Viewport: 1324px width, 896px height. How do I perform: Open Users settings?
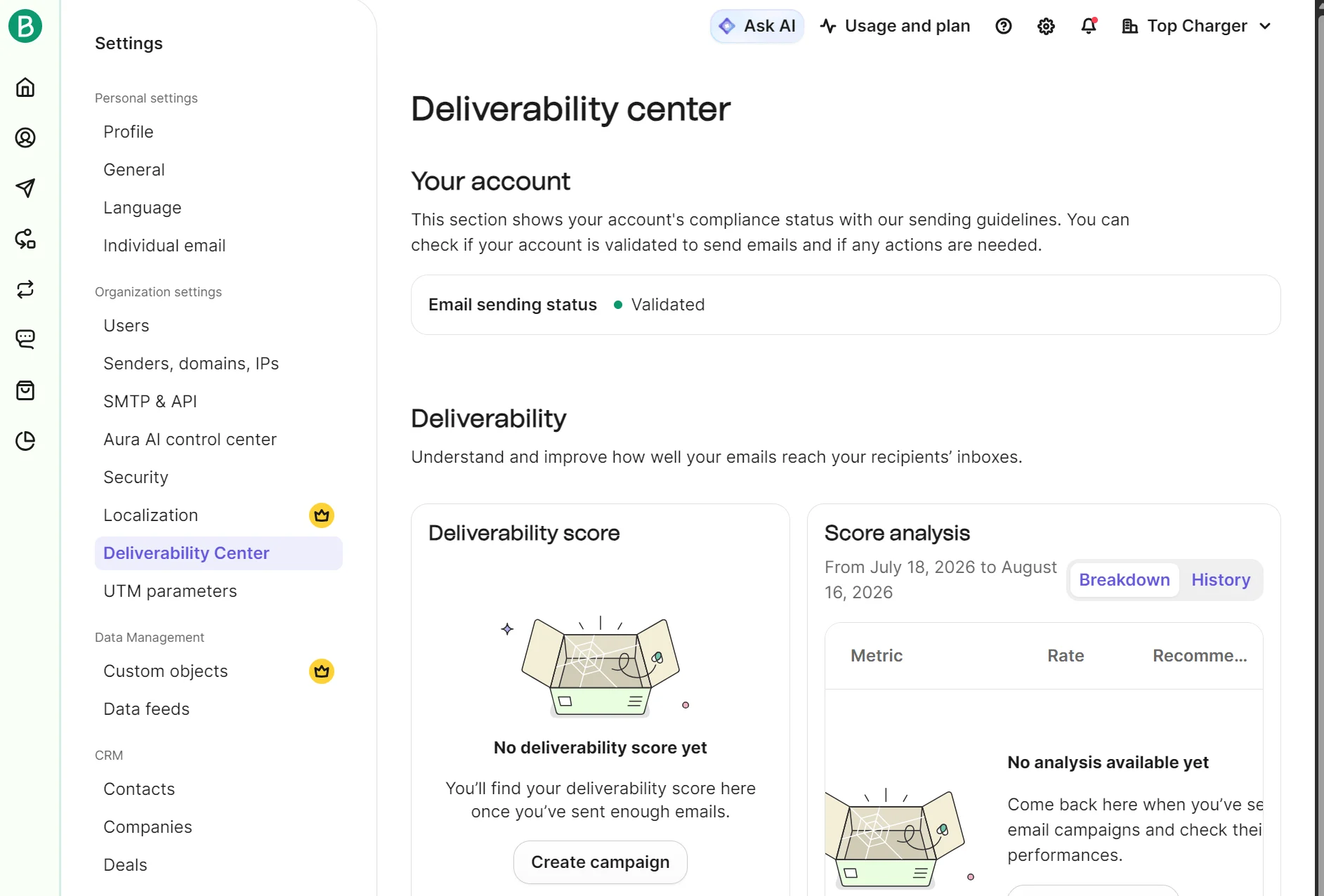click(126, 326)
